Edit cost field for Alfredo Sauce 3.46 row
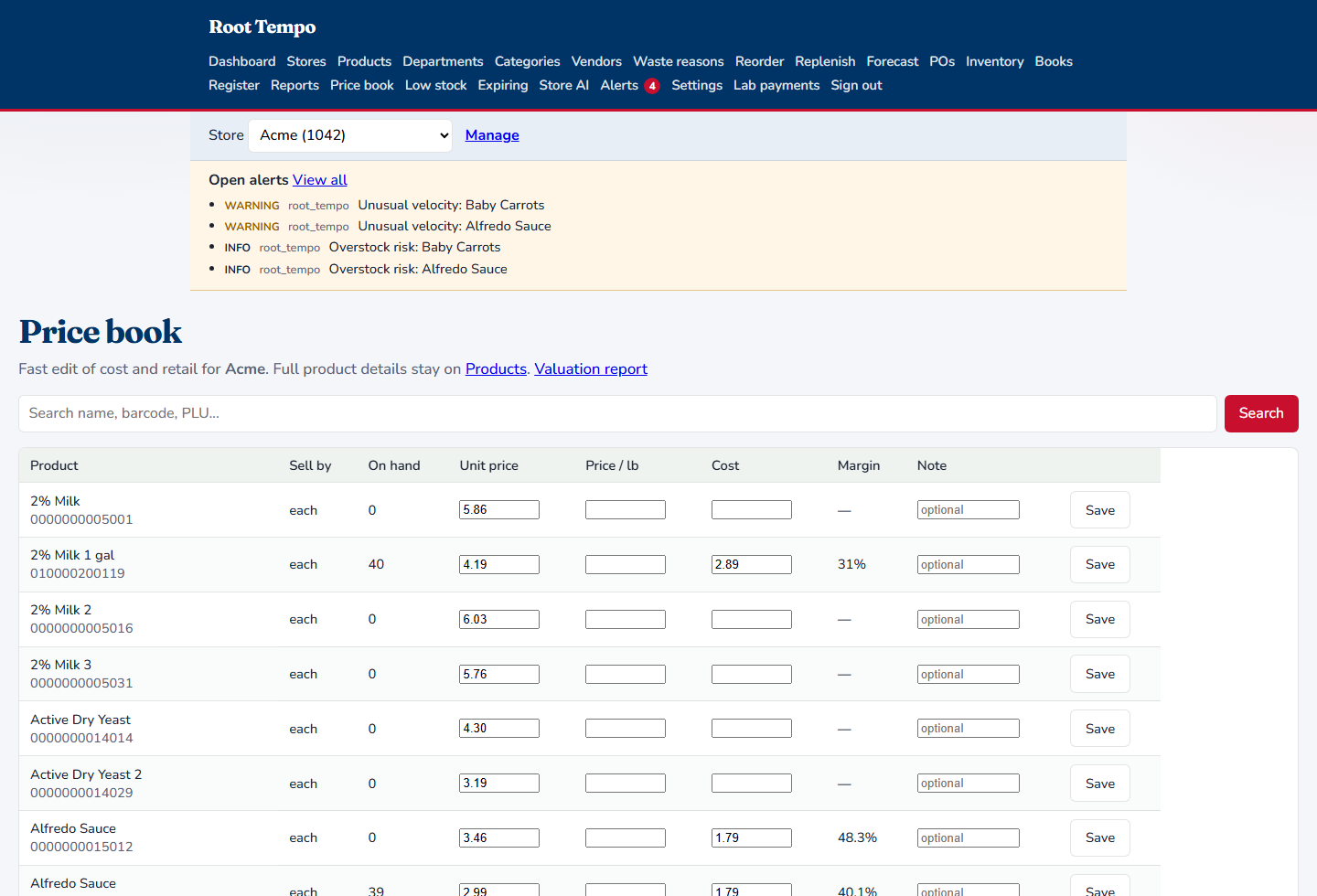The width and height of the screenshot is (1317, 896). [752, 837]
